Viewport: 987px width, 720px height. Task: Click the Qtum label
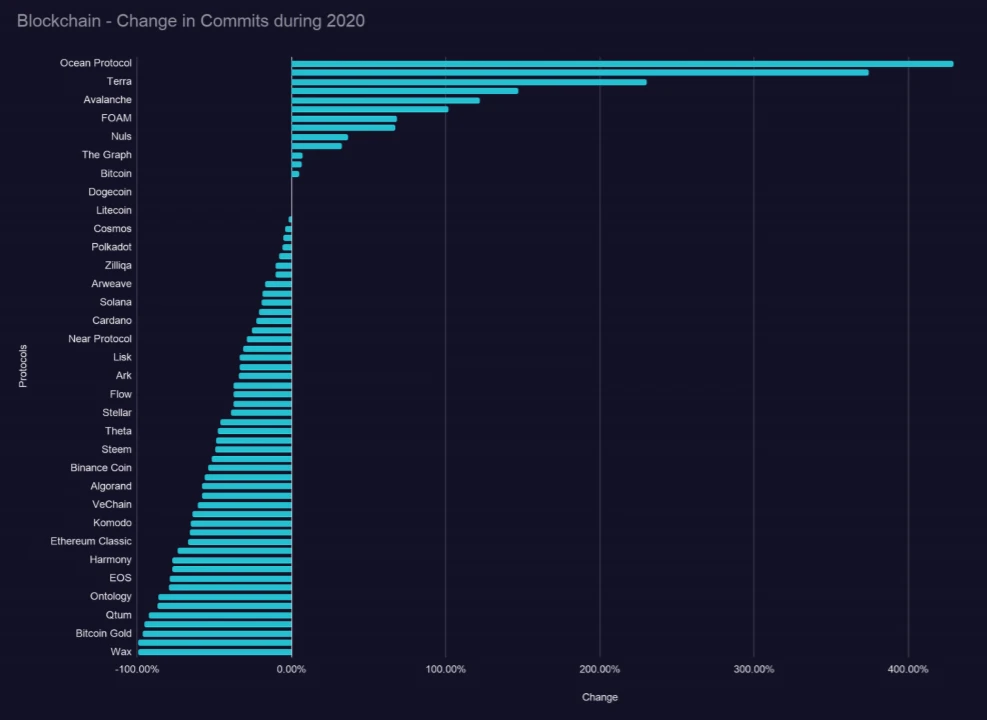point(118,615)
